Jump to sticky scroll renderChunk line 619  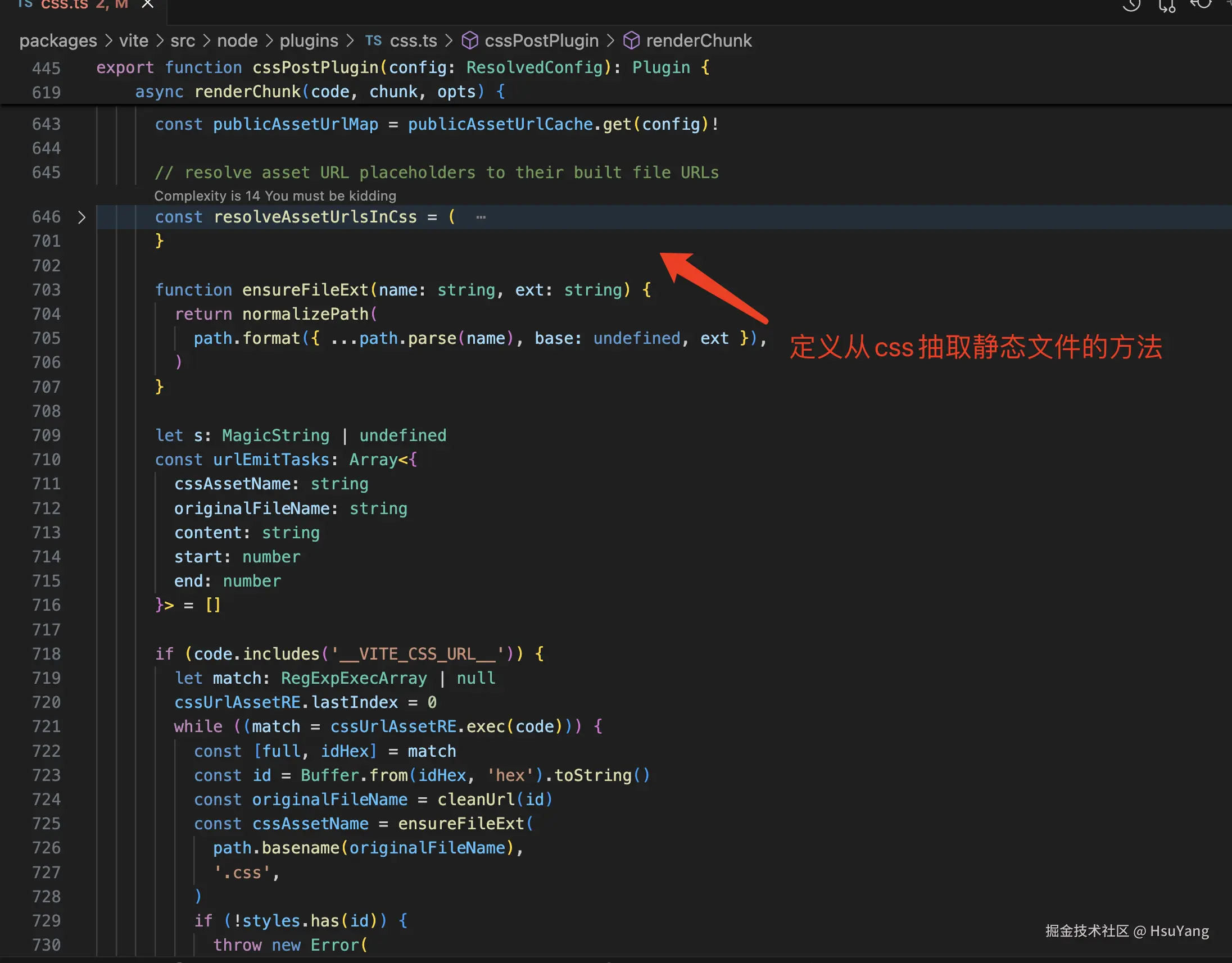[x=247, y=92]
